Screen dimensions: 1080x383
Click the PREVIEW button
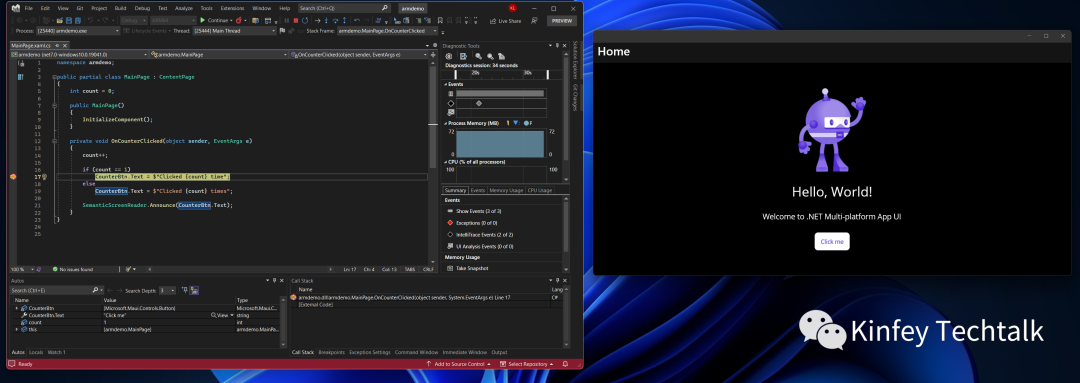(x=562, y=21)
